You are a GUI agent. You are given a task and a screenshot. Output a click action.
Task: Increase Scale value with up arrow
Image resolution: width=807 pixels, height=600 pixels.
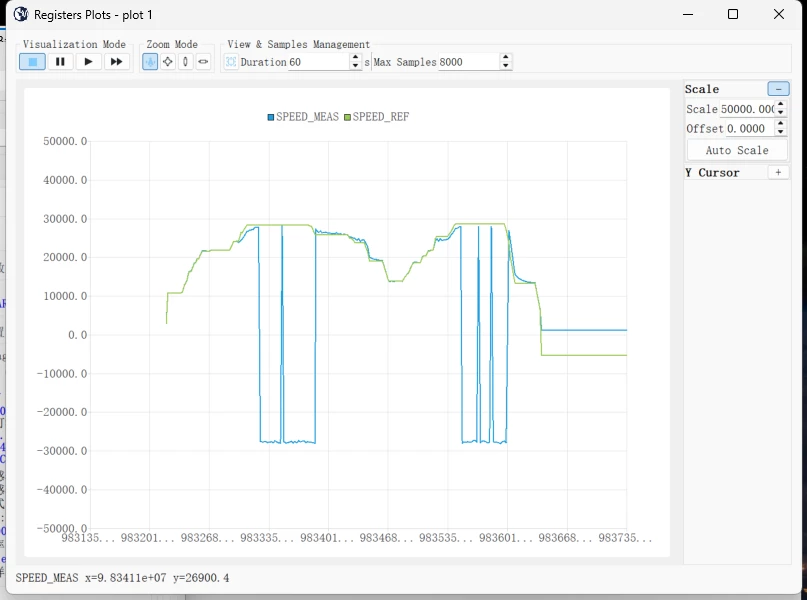[781, 105]
